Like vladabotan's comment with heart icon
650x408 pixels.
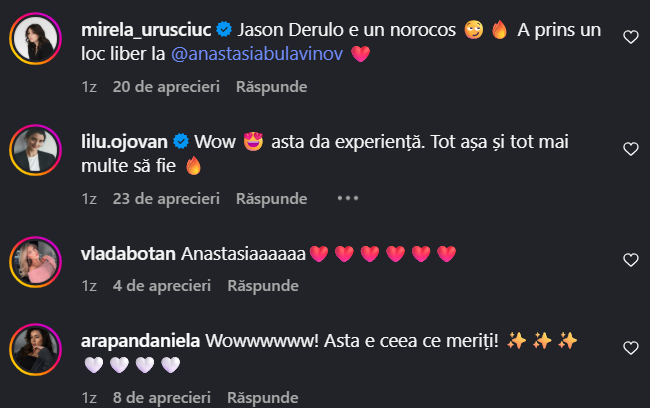click(x=631, y=260)
